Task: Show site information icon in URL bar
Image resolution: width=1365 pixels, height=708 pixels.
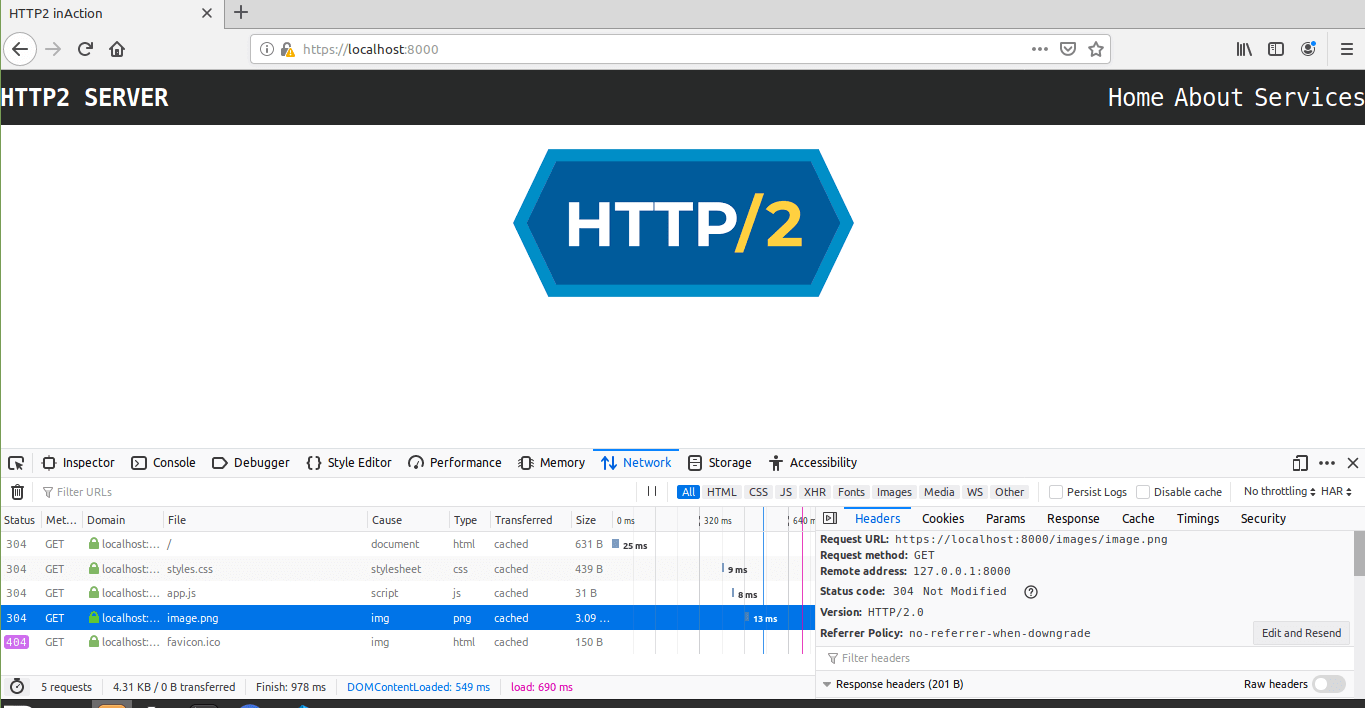Action: point(267,49)
